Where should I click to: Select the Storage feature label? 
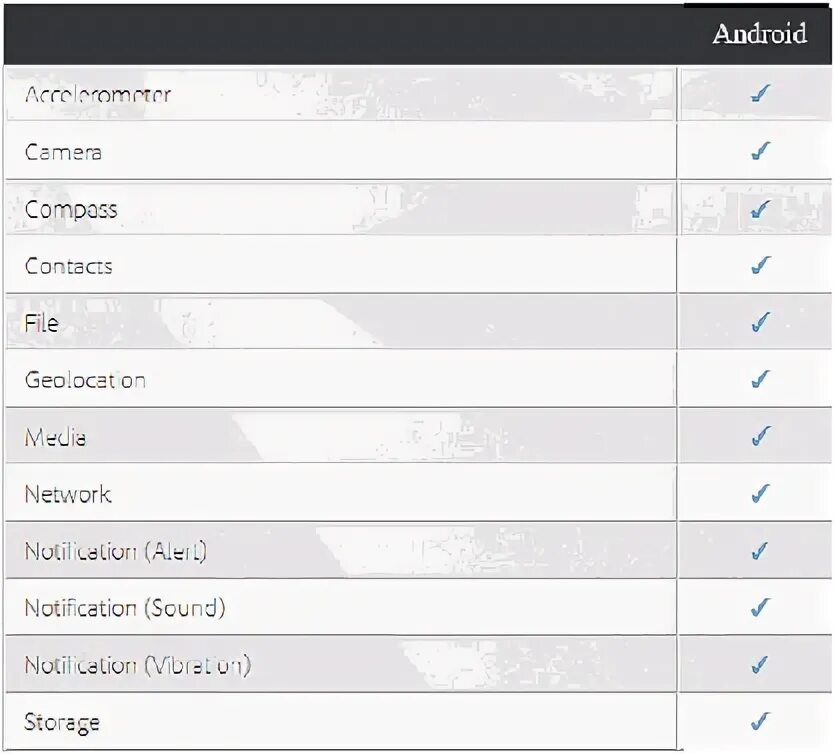tap(62, 722)
